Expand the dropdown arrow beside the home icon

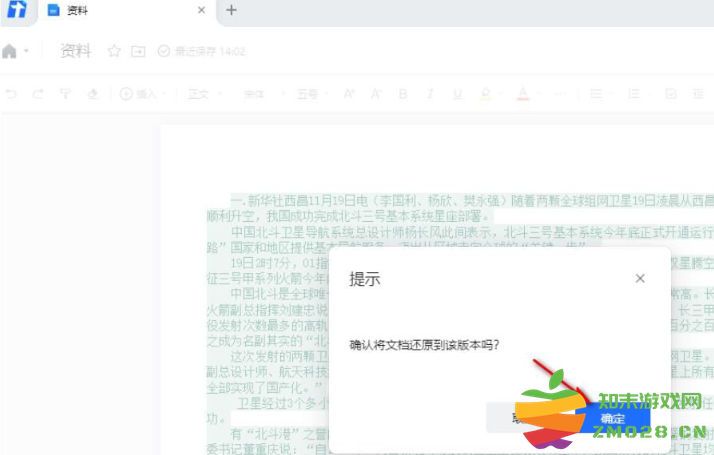[26, 51]
